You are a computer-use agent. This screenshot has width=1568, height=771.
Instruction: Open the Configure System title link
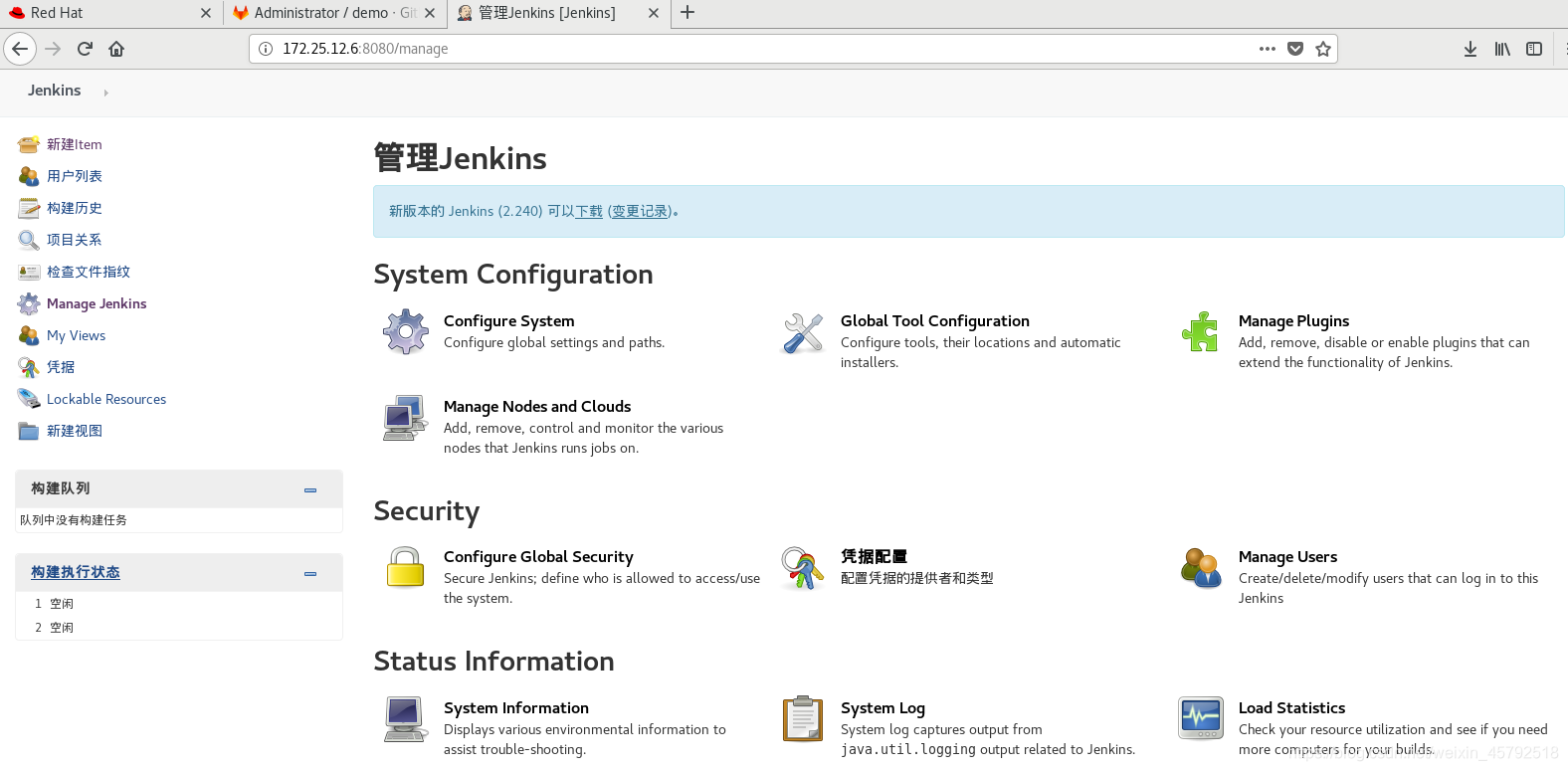point(509,320)
